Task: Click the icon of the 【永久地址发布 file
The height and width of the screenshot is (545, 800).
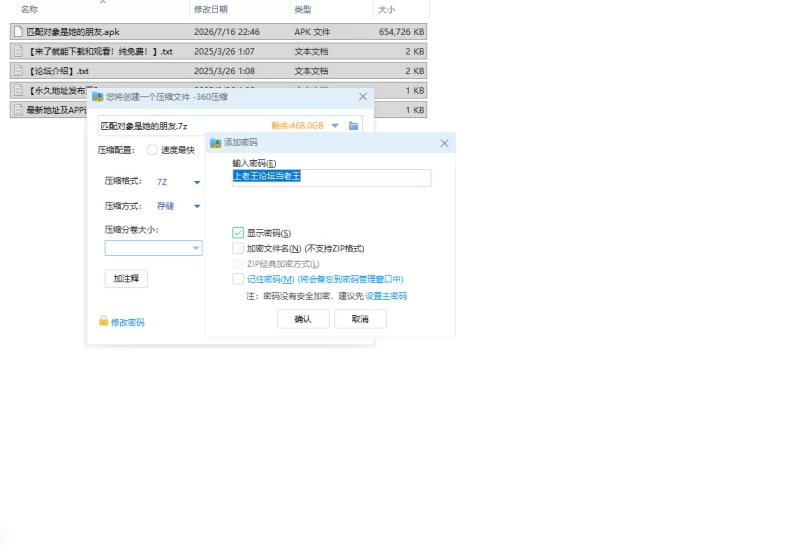Action: point(18,90)
